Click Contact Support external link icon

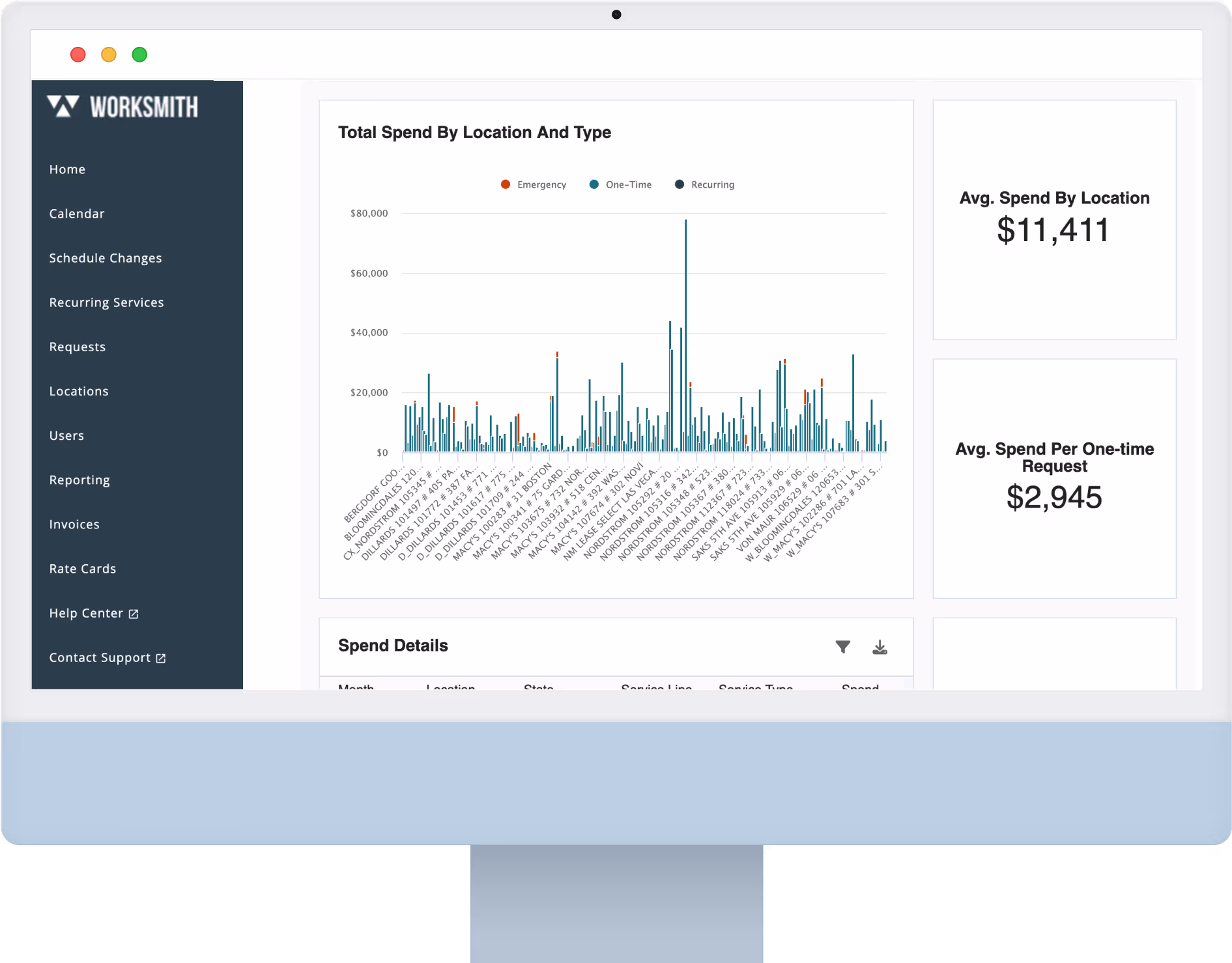click(161, 658)
